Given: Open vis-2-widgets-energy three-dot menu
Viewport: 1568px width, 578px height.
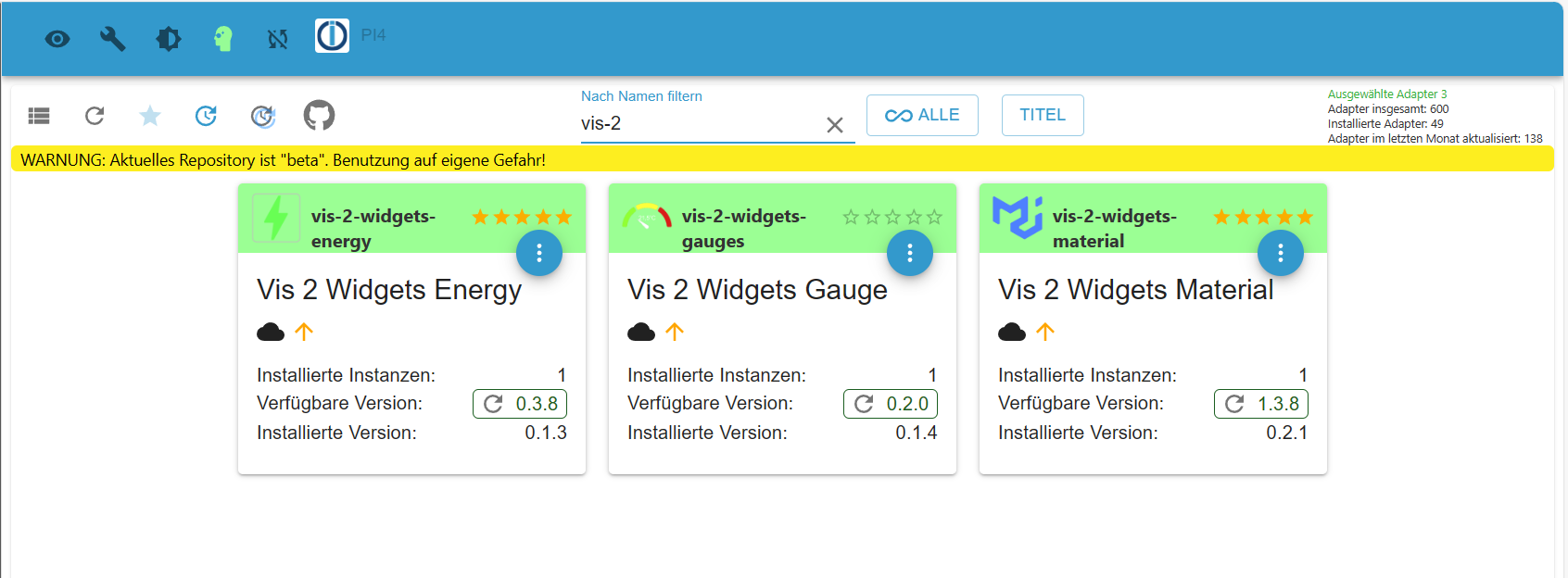Looking at the screenshot, I should click(x=539, y=253).
